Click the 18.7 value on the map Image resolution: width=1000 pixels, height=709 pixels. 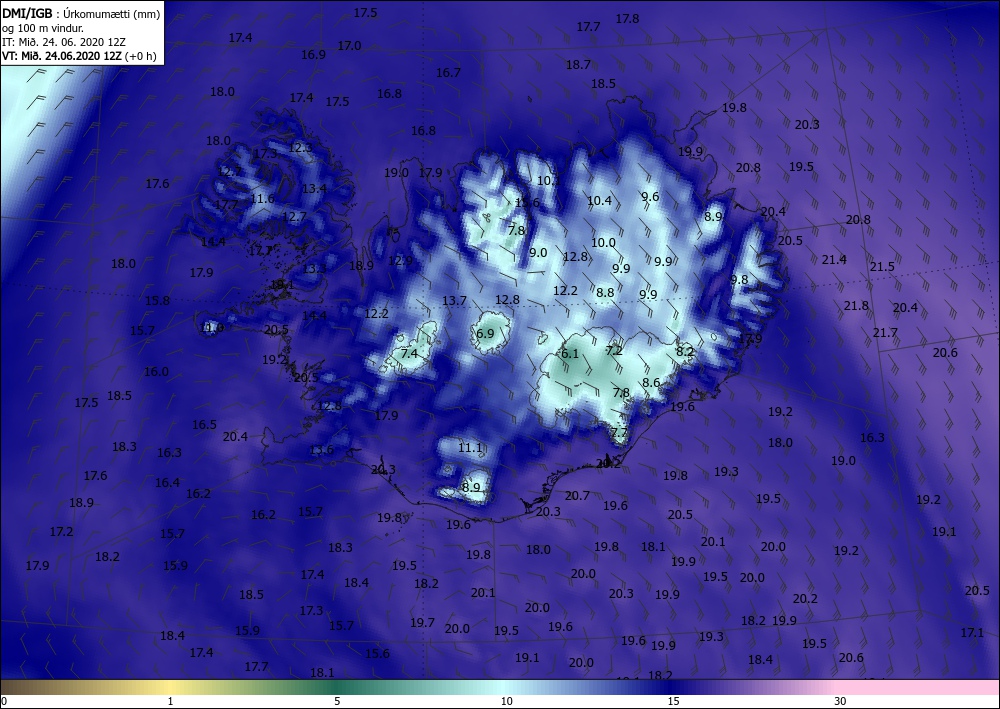[578, 64]
